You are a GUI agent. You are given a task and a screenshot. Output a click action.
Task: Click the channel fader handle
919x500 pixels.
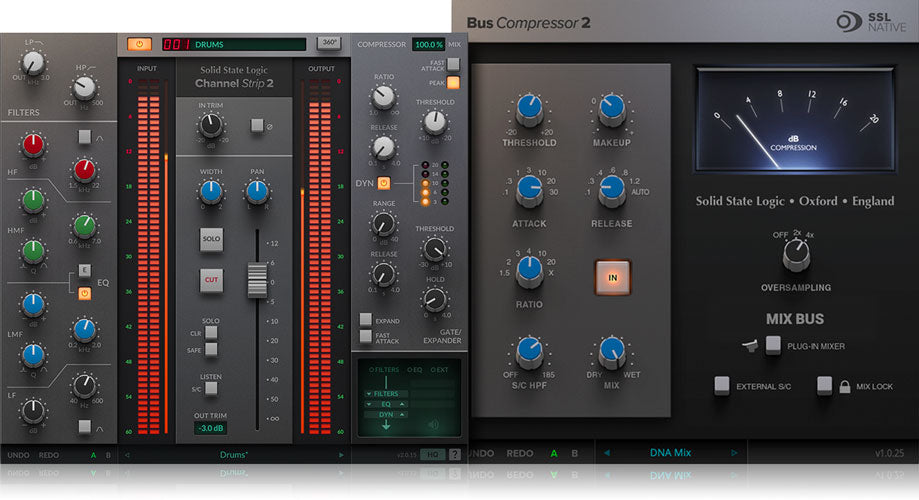point(257,280)
